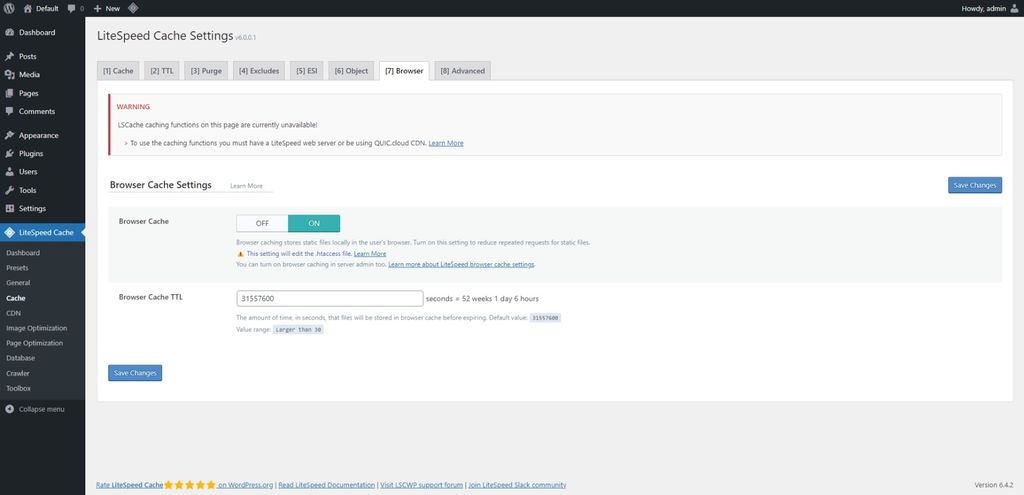
Task: Click the Appearance brush icon
Action: pyautogui.click(x=9, y=136)
